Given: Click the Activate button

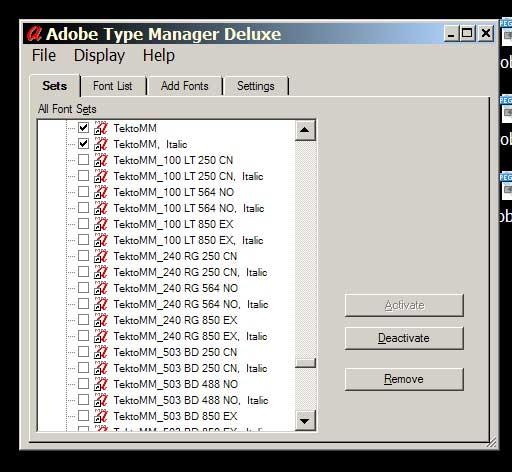Looking at the screenshot, I should pyautogui.click(x=404, y=305).
